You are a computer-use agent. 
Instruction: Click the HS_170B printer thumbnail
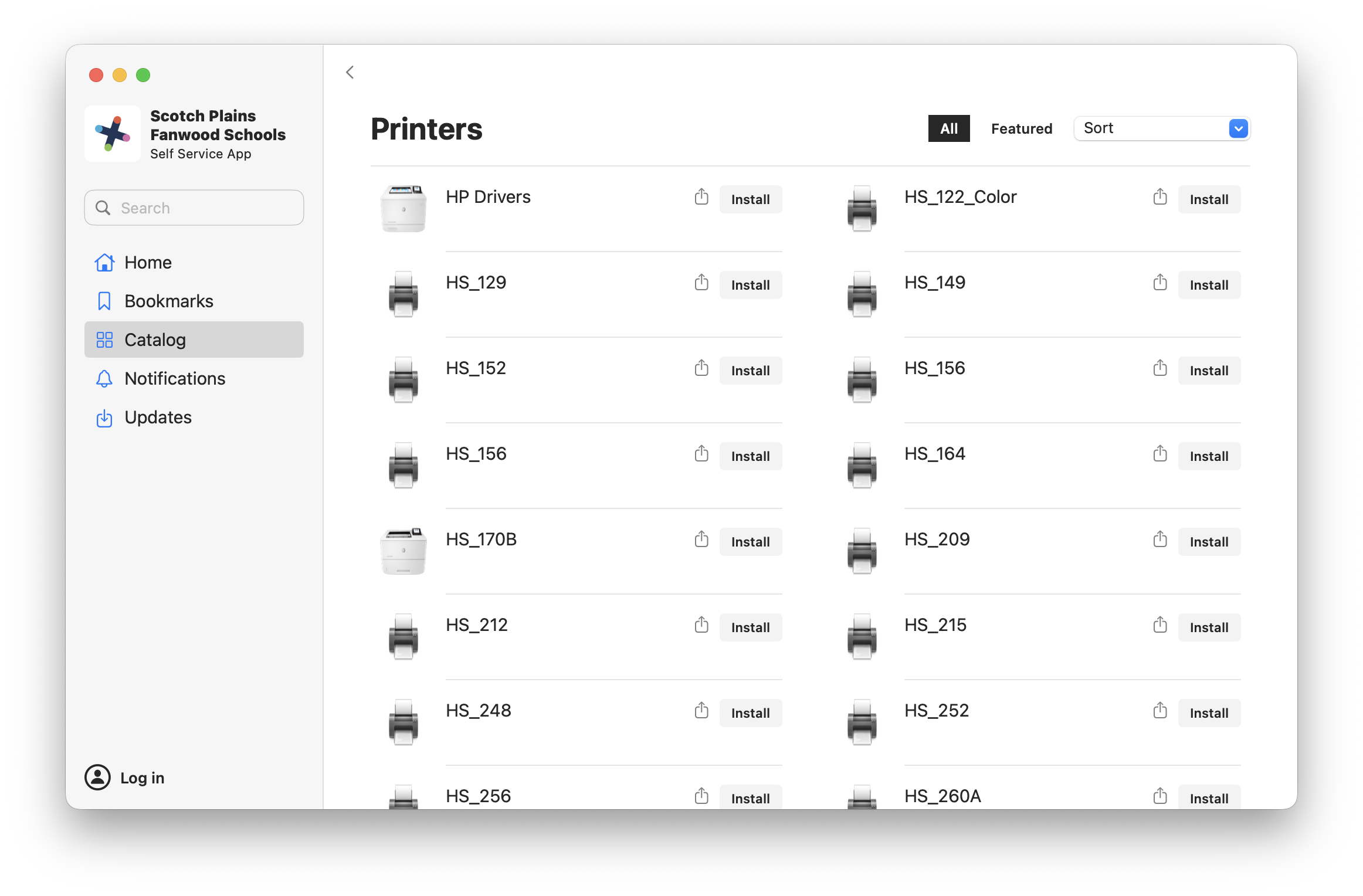pyautogui.click(x=404, y=551)
